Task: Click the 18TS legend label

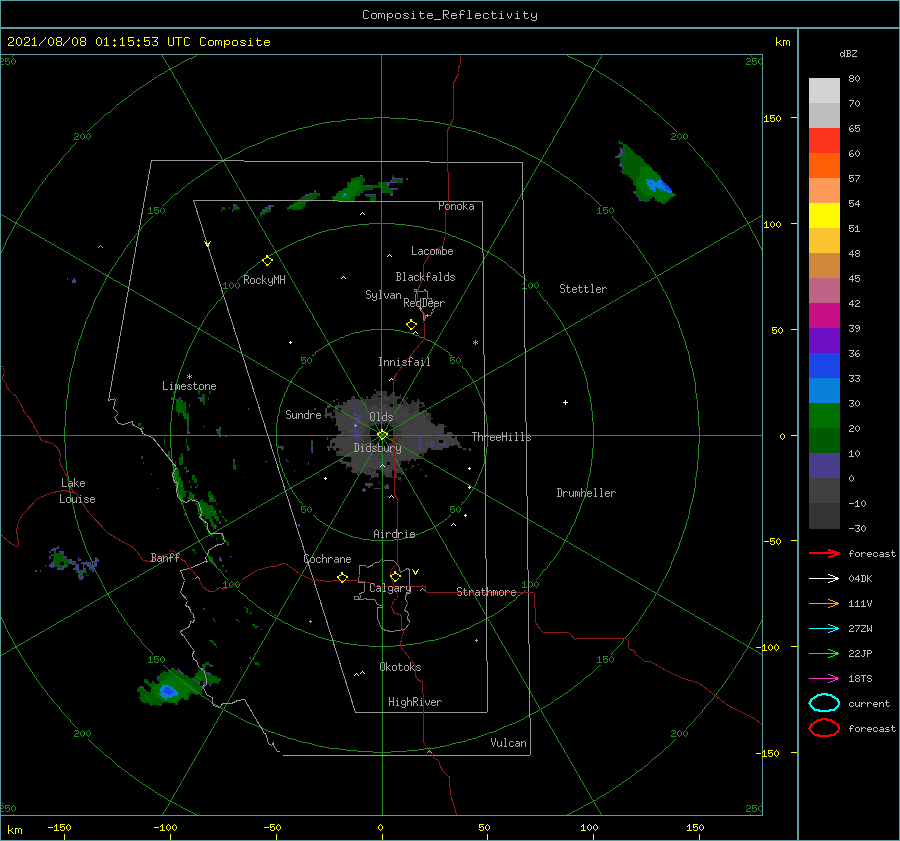Action: coord(860,679)
